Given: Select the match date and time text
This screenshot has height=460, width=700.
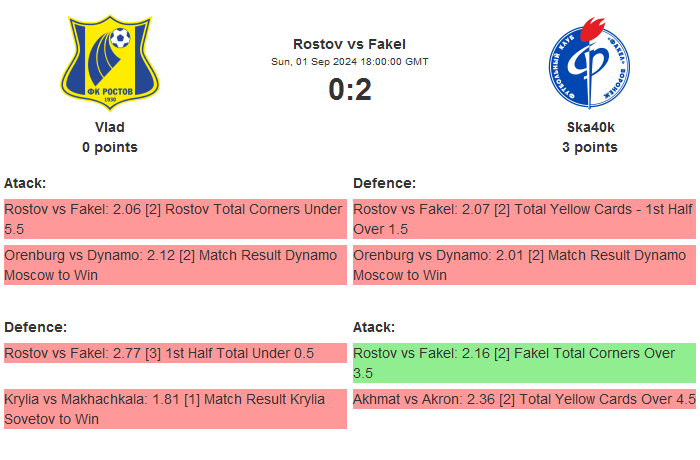Looking at the screenshot, I should tap(349, 61).
